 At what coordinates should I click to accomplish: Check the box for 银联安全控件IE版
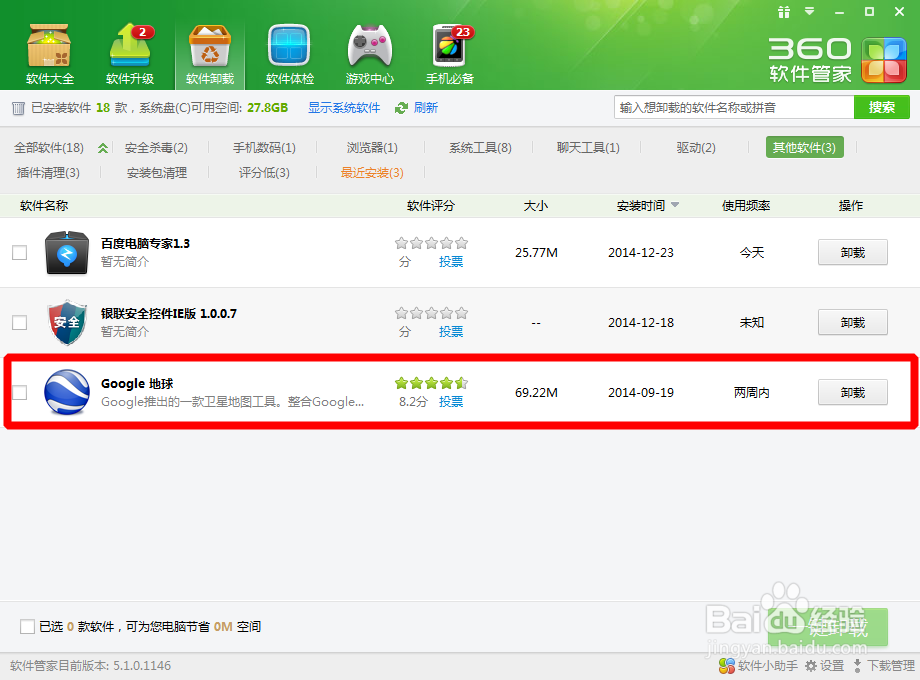[19, 322]
